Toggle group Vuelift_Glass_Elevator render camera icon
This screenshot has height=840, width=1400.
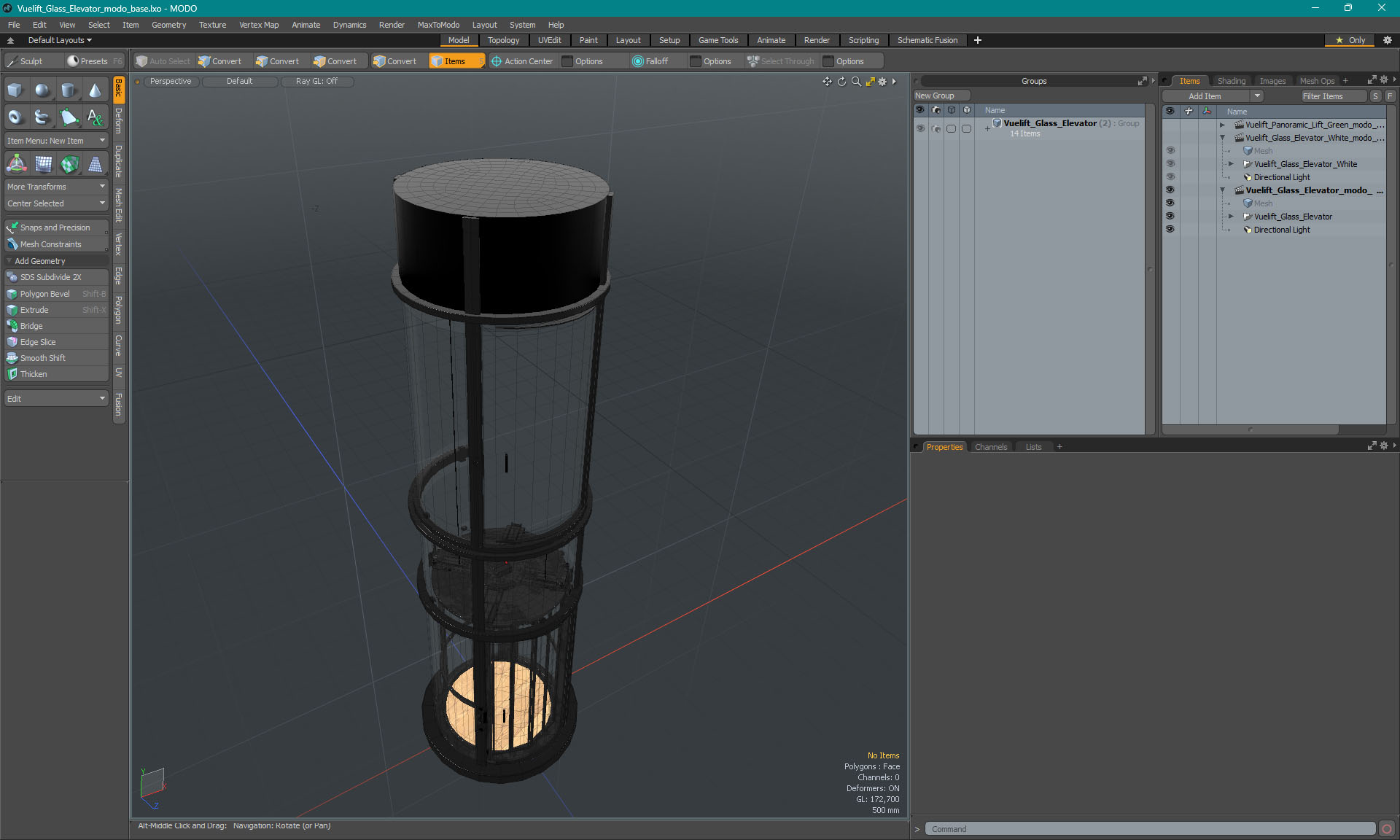936,128
